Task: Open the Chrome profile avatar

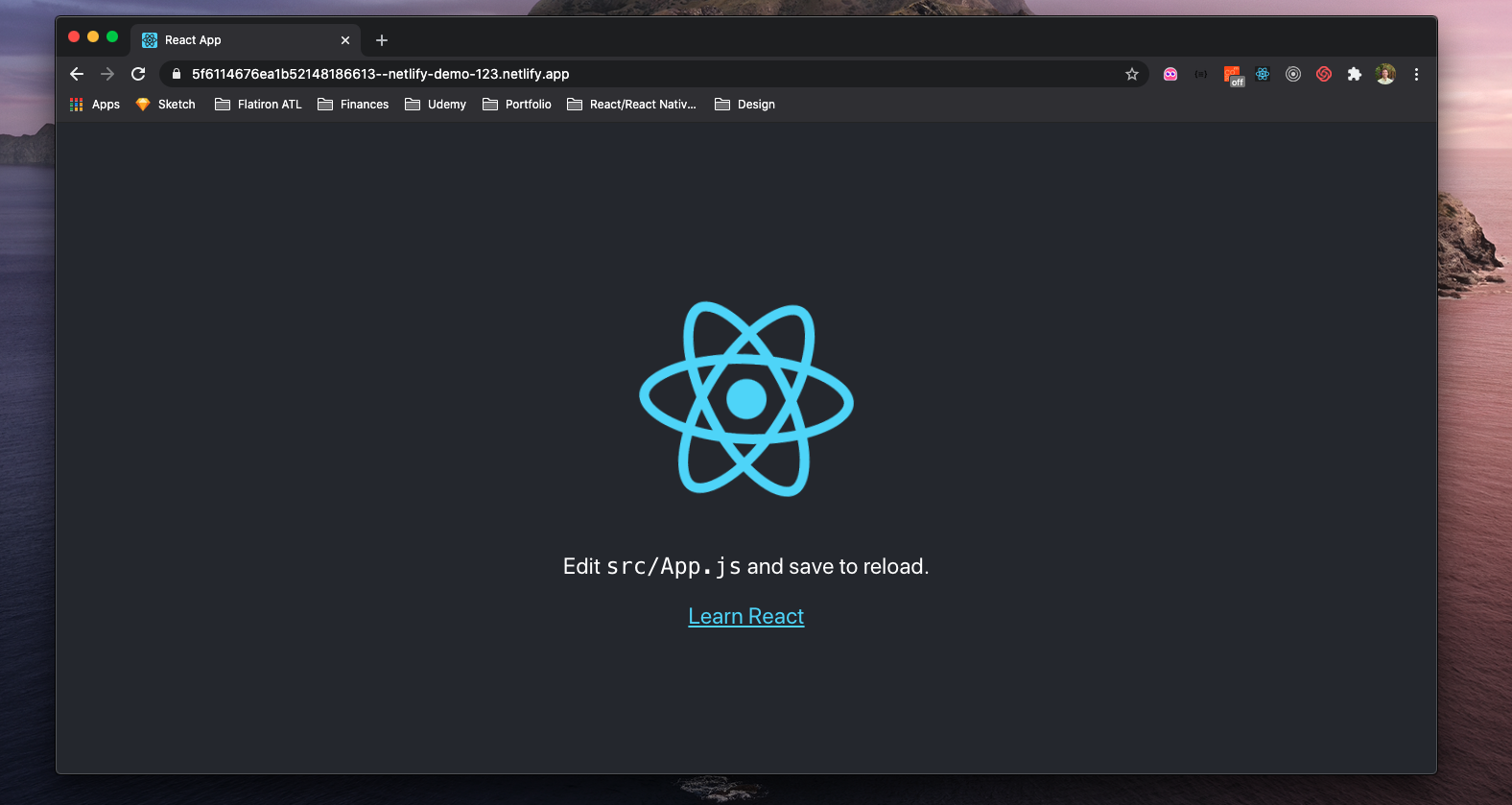Action: pos(1385,74)
